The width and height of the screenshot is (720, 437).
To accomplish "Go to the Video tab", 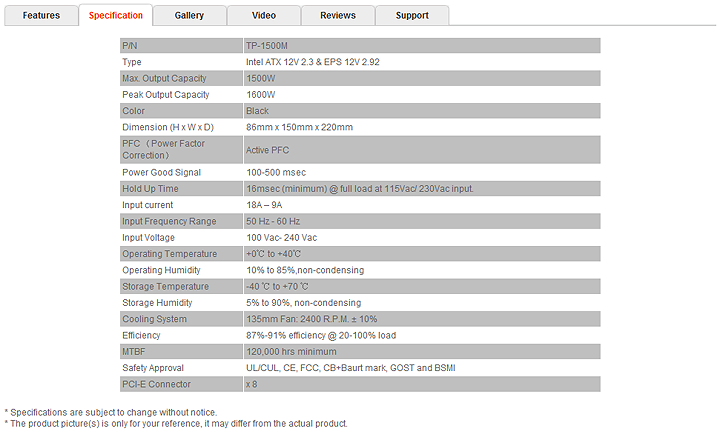I will tap(264, 15).
